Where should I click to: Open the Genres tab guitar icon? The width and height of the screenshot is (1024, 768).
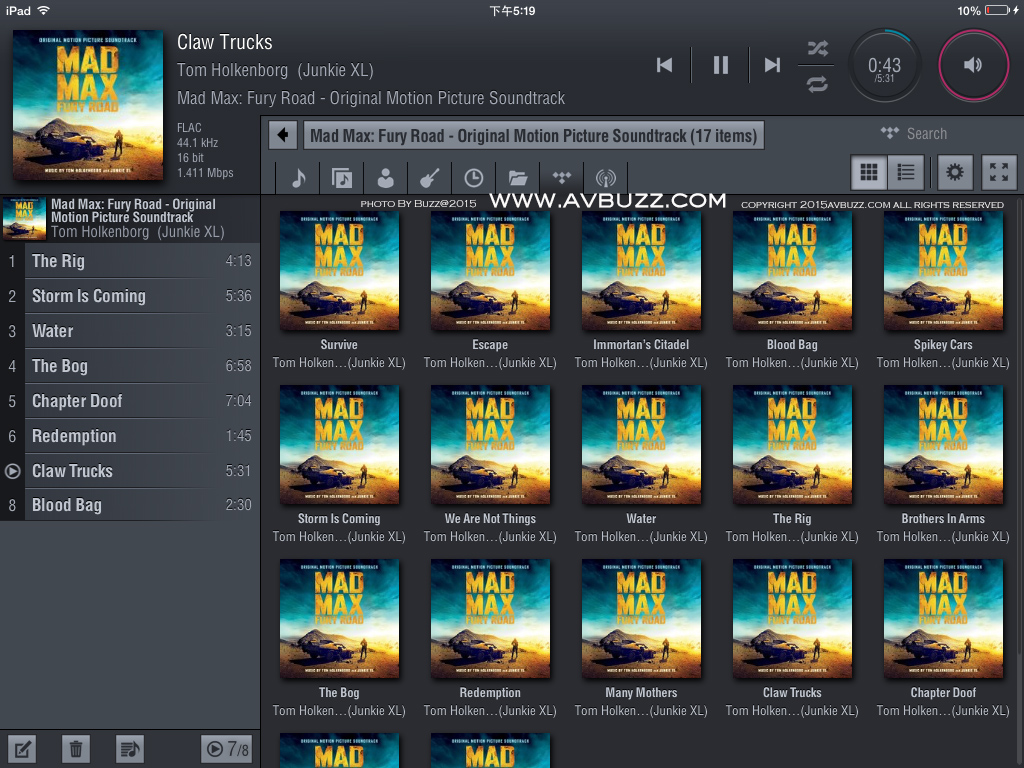429,178
